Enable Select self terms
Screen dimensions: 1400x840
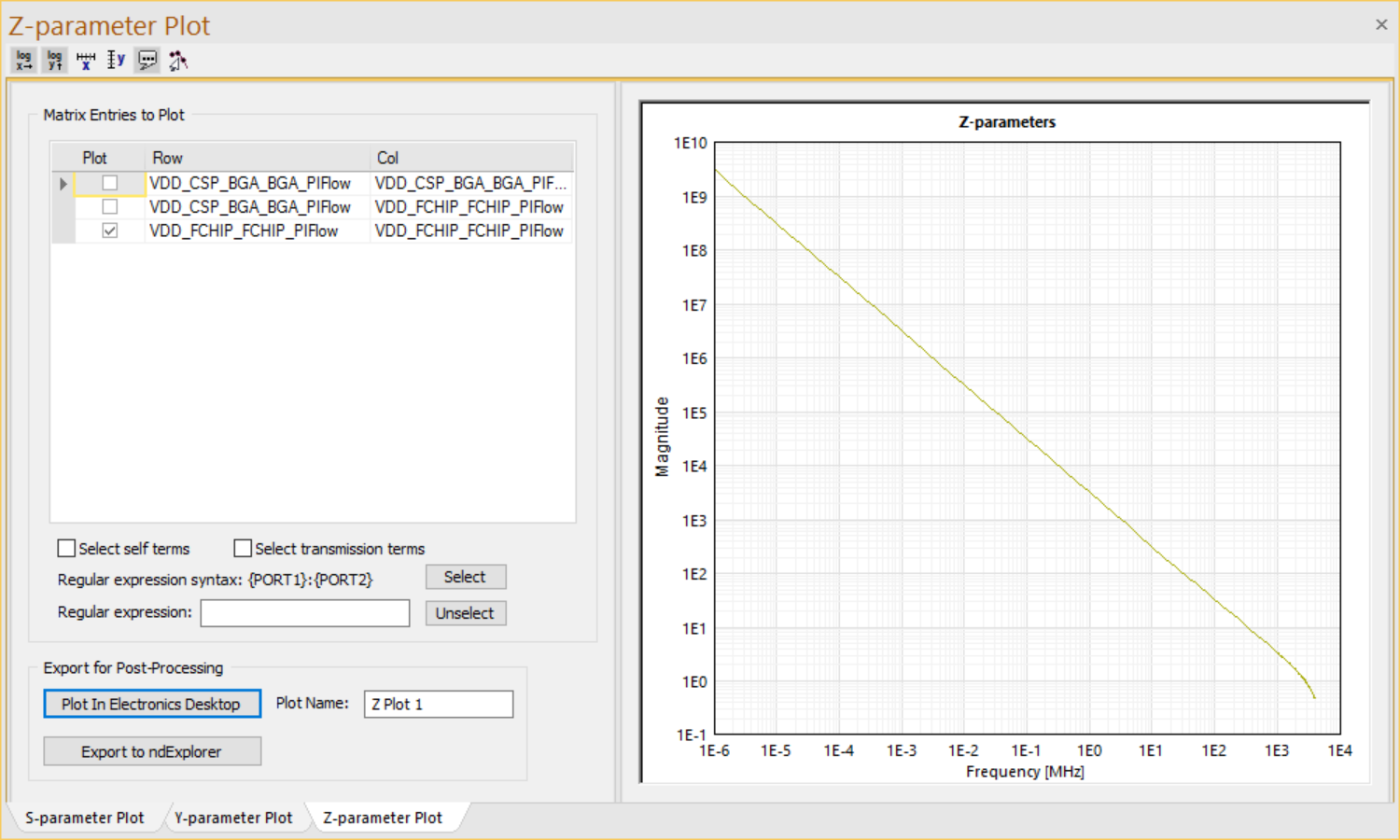(x=67, y=549)
